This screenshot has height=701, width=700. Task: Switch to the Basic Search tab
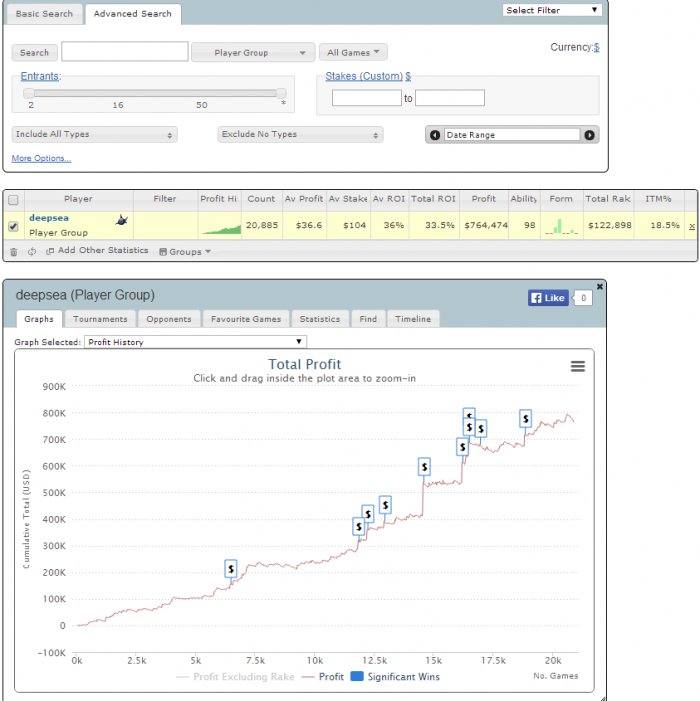[44, 14]
